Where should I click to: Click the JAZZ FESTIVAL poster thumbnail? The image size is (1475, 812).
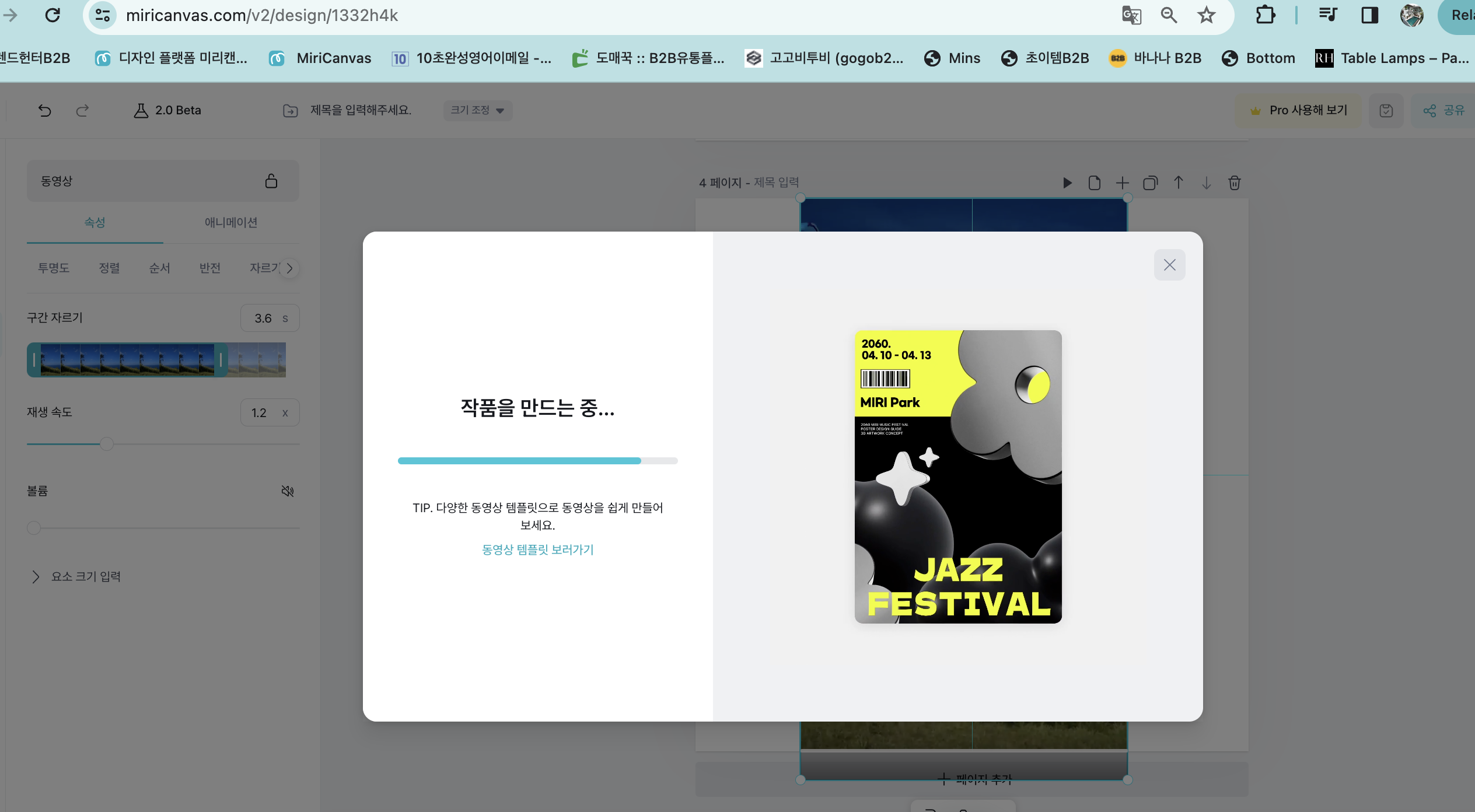958,477
